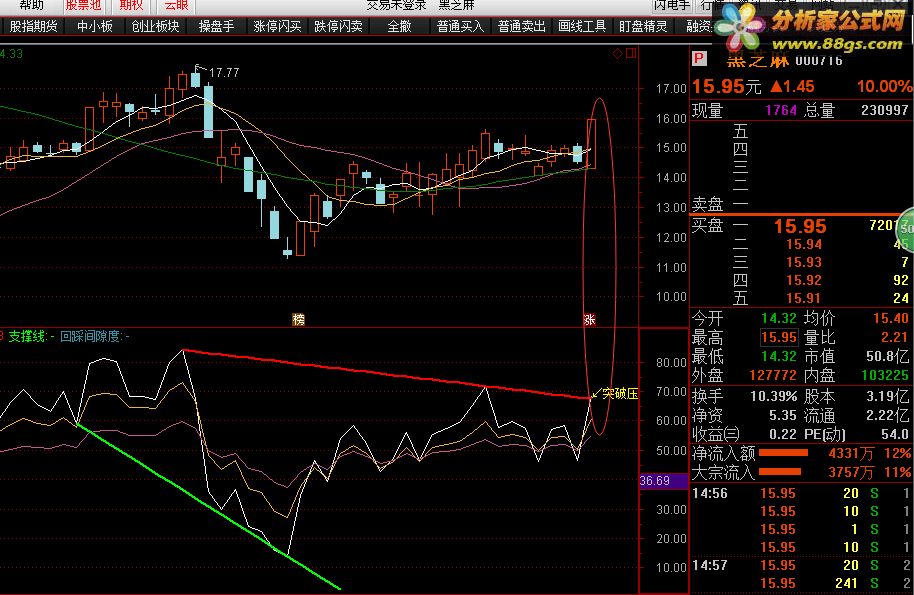Click the 股本 value 3.19亿

[887, 397]
